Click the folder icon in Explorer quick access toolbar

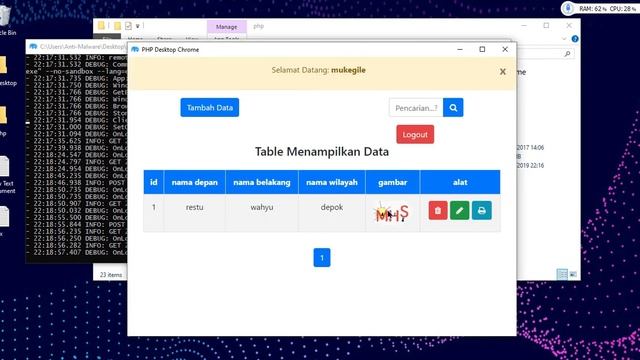click(x=117, y=26)
